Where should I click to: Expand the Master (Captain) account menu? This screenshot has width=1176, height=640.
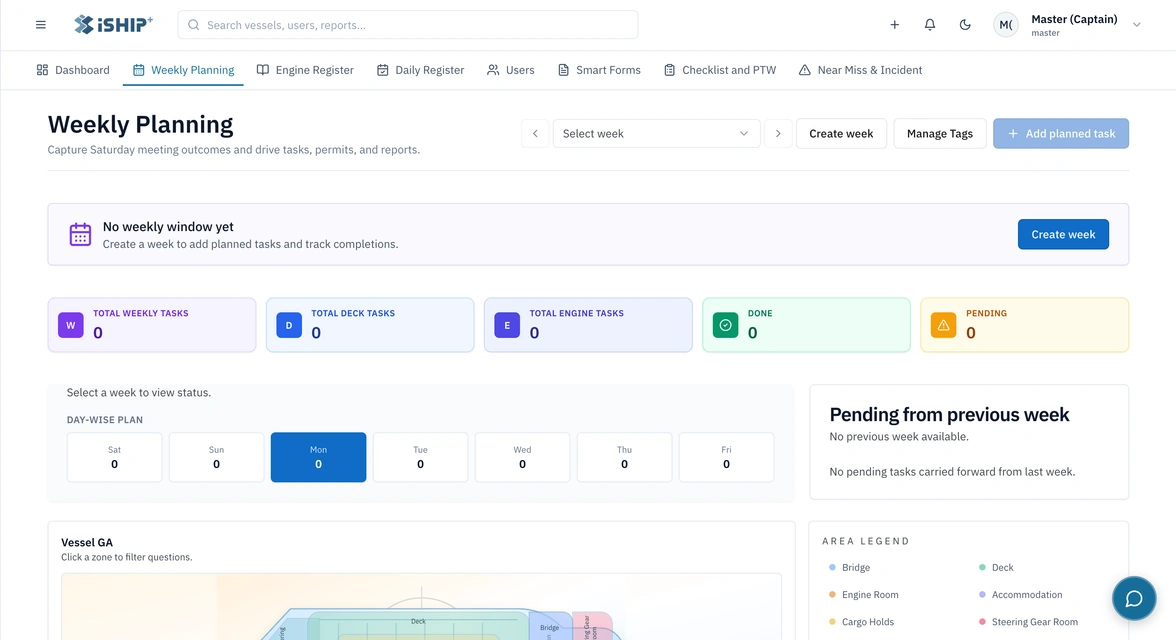pyautogui.click(x=1136, y=25)
